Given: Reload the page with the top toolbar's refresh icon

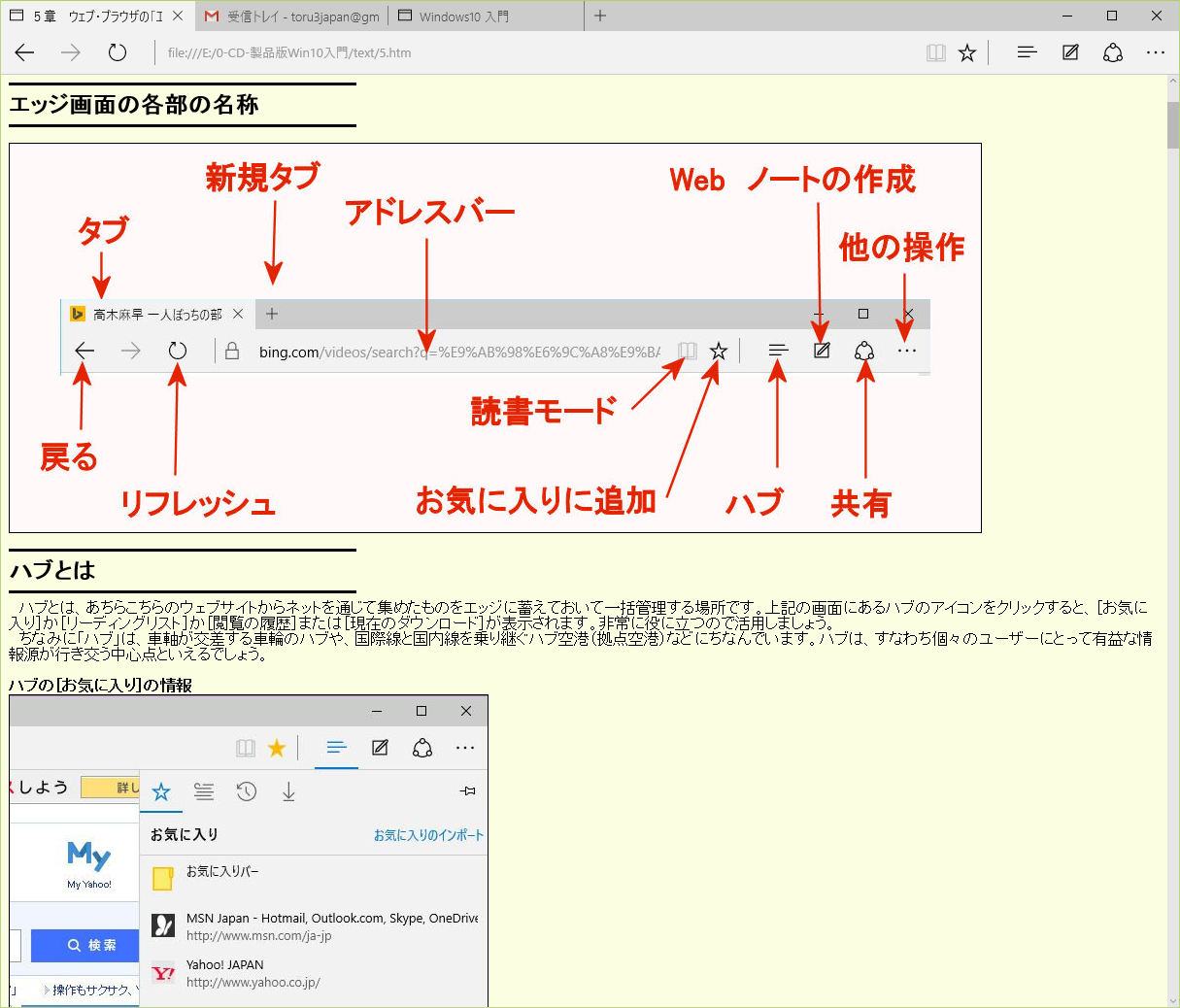Looking at the screenshot, I should coord(118,52).
